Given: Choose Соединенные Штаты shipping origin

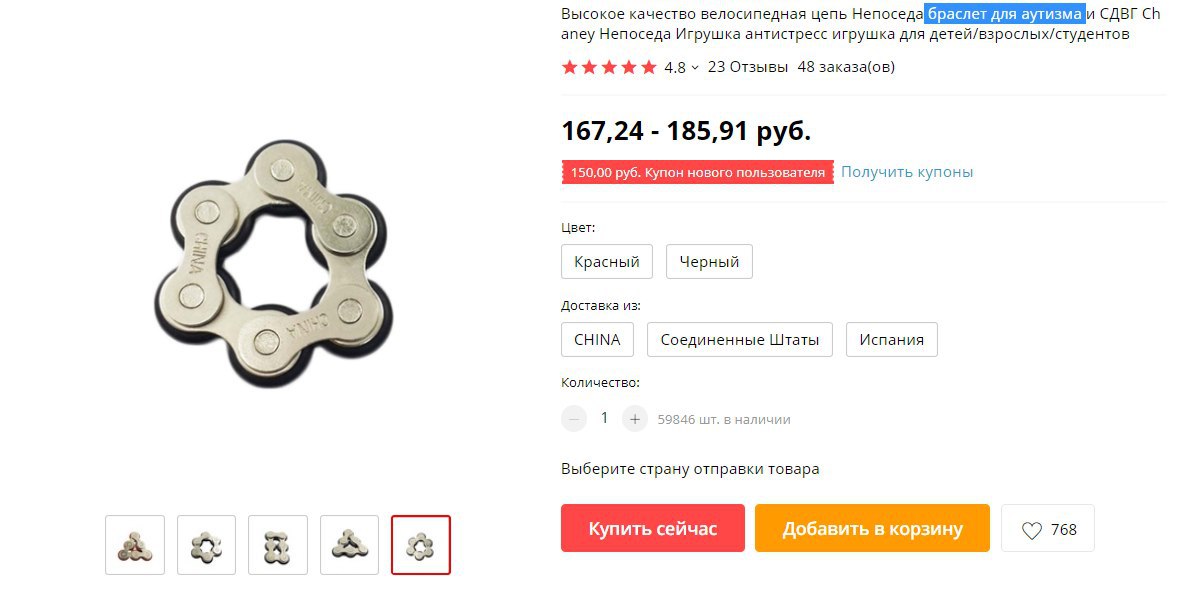Looking at the screenshot, I should (740, 339).
